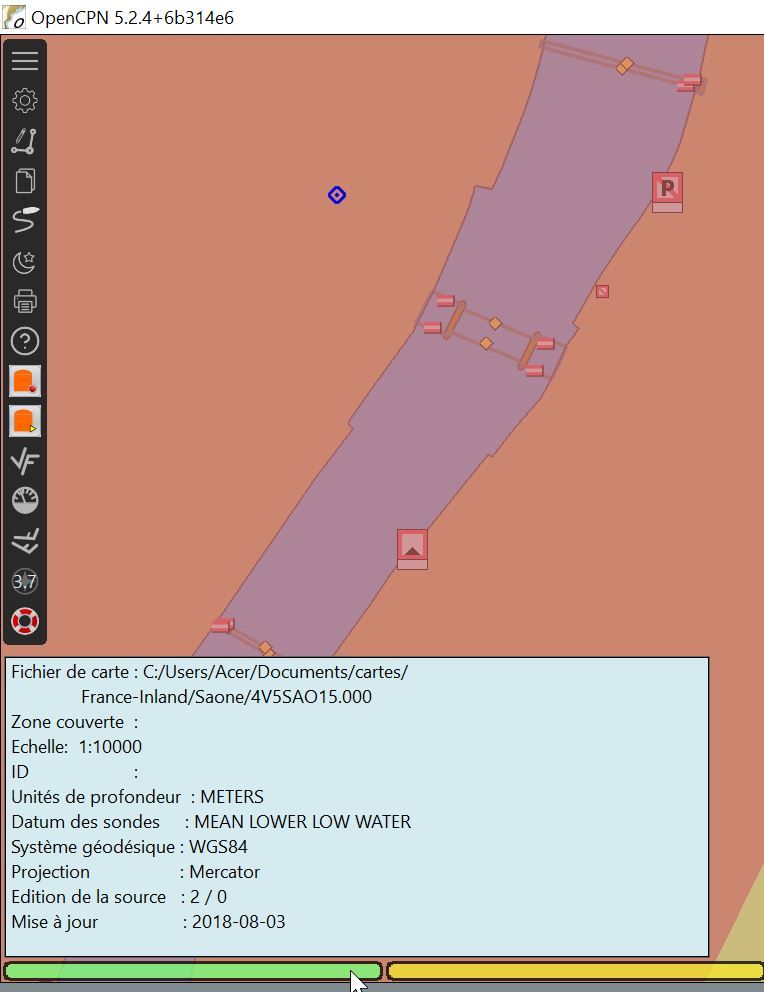Screen dimensions: 764x992
Task: Open Route and Mark Manager pages icon
Action: tap(25, 181)
